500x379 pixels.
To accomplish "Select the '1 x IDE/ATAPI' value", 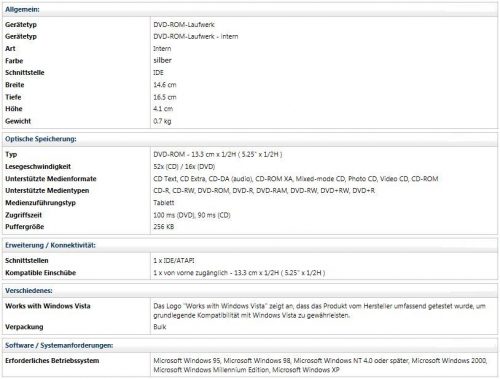I will (174, 261).
